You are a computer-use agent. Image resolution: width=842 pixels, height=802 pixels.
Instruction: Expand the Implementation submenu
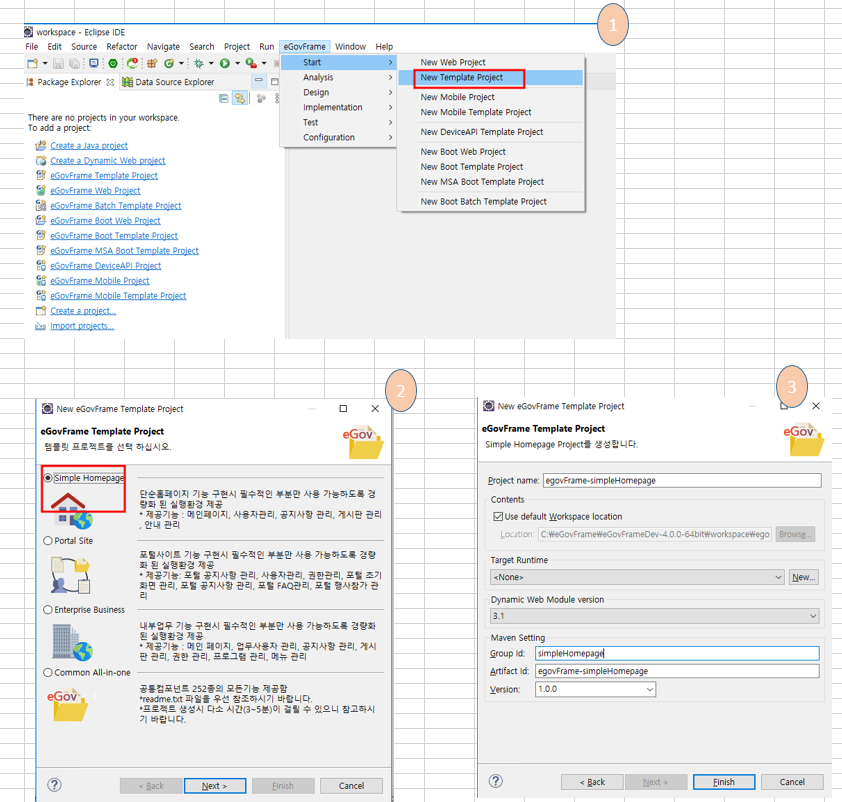pyautogui.click(x=338, y=107)
